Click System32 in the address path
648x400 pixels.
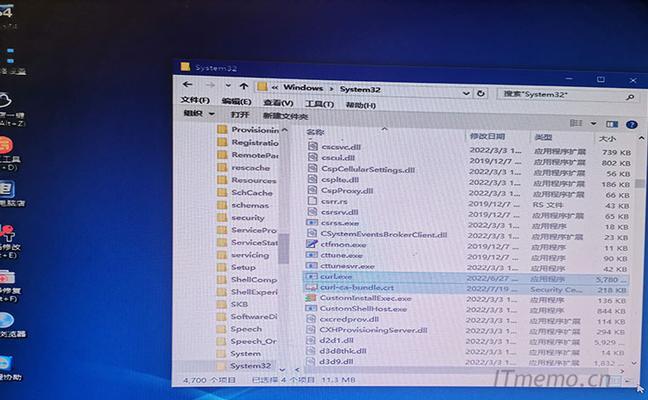(x=360, y=89)
